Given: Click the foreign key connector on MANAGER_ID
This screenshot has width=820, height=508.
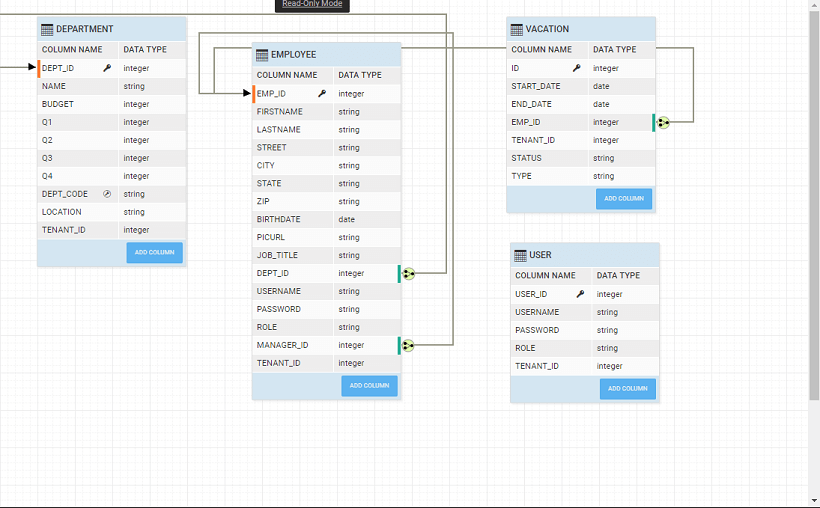Looking at the screenshot, I should pyautogui.click(x=408, y=345).
